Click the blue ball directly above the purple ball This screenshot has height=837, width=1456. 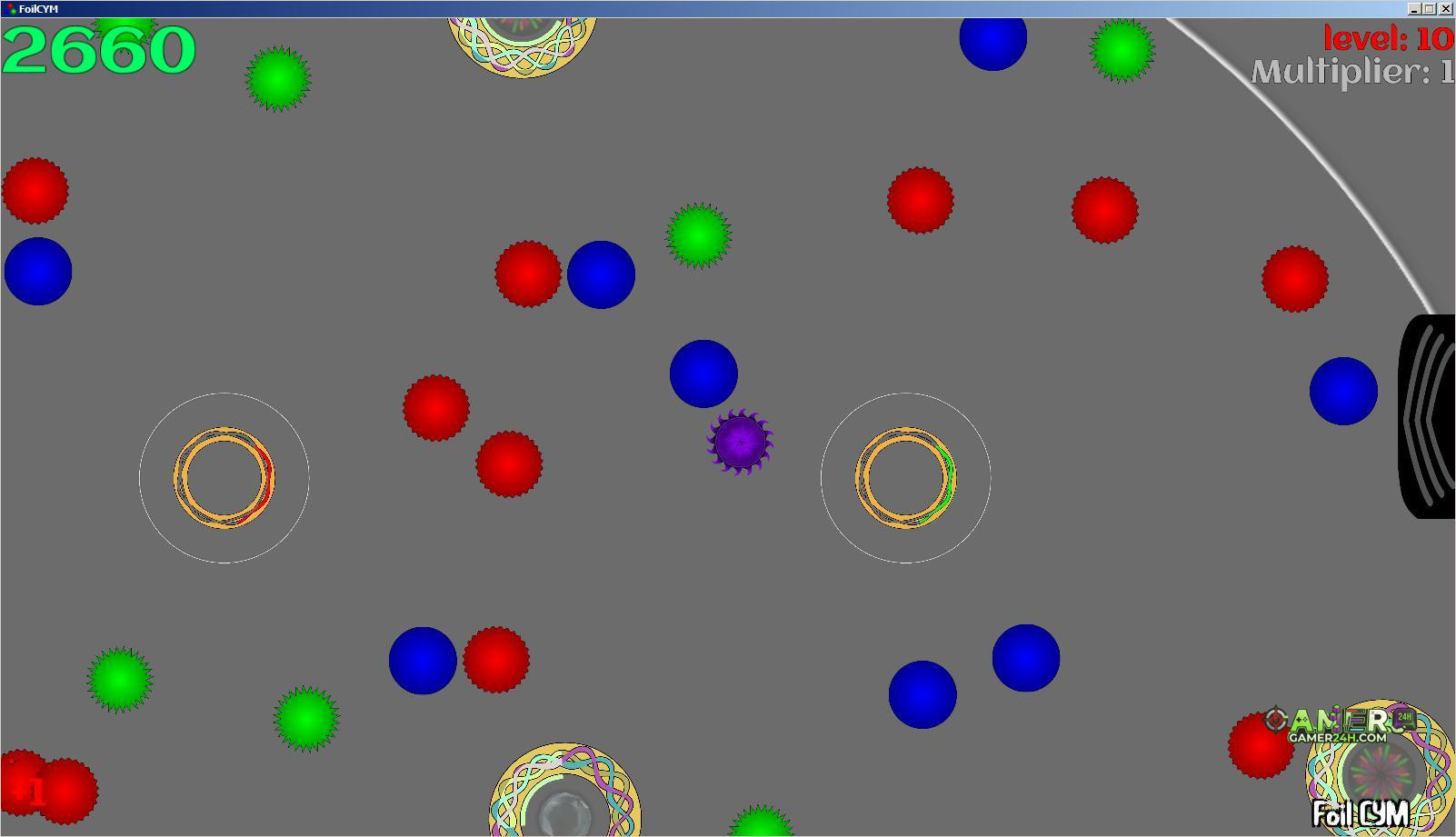click(703, 374)
